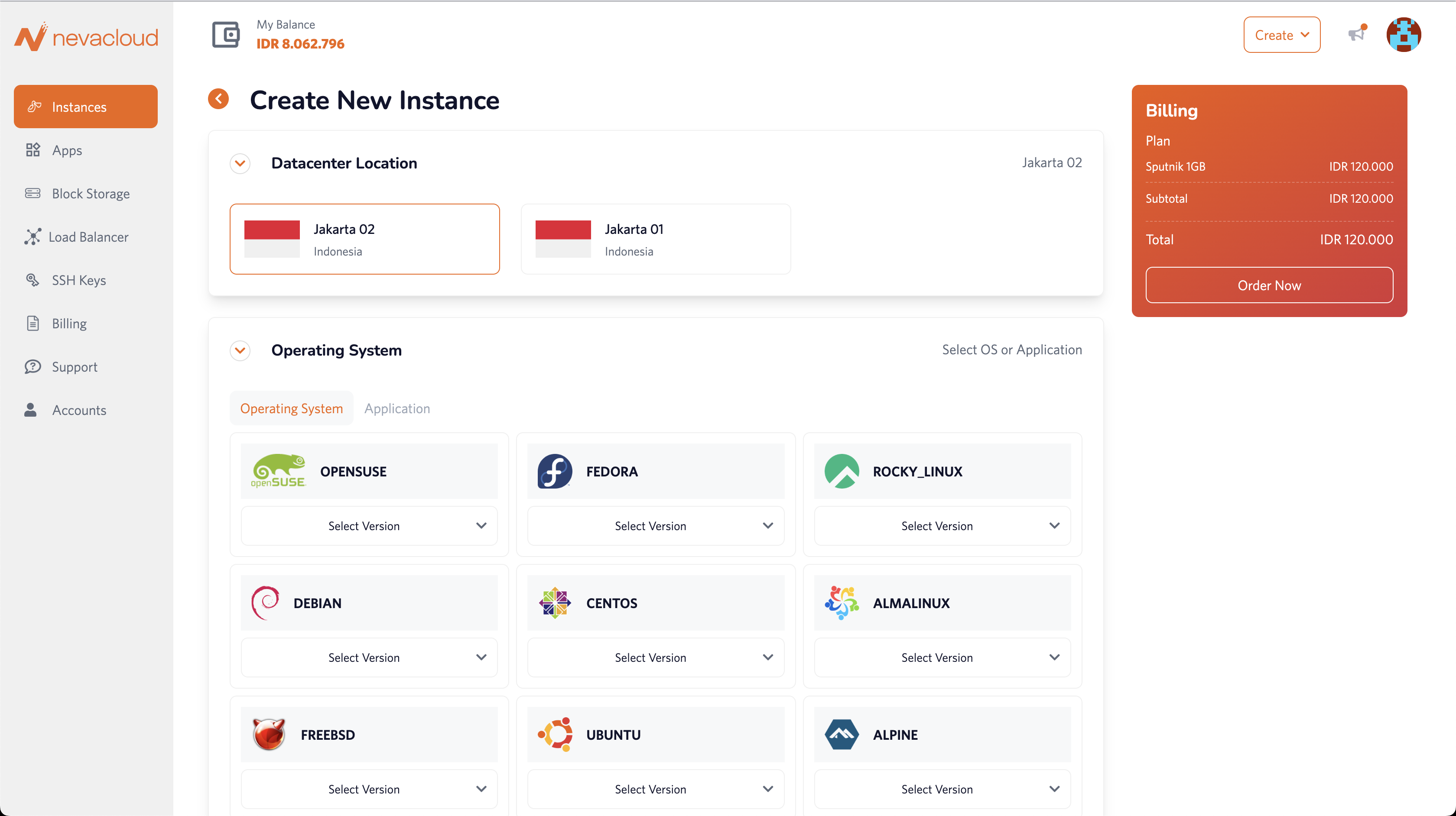1456x816 pixels.
Task: Open Block Storage in the sidebar
Action: point(86,193)
